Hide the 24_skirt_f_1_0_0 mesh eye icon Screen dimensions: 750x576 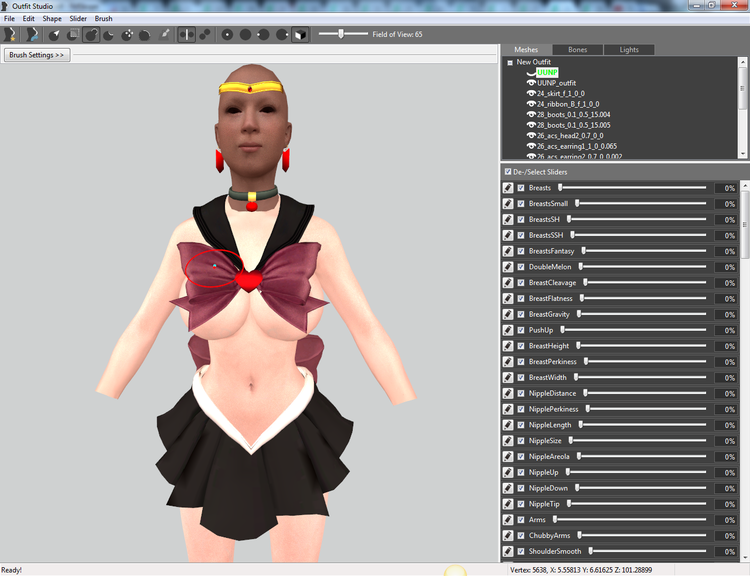point(531,93)
